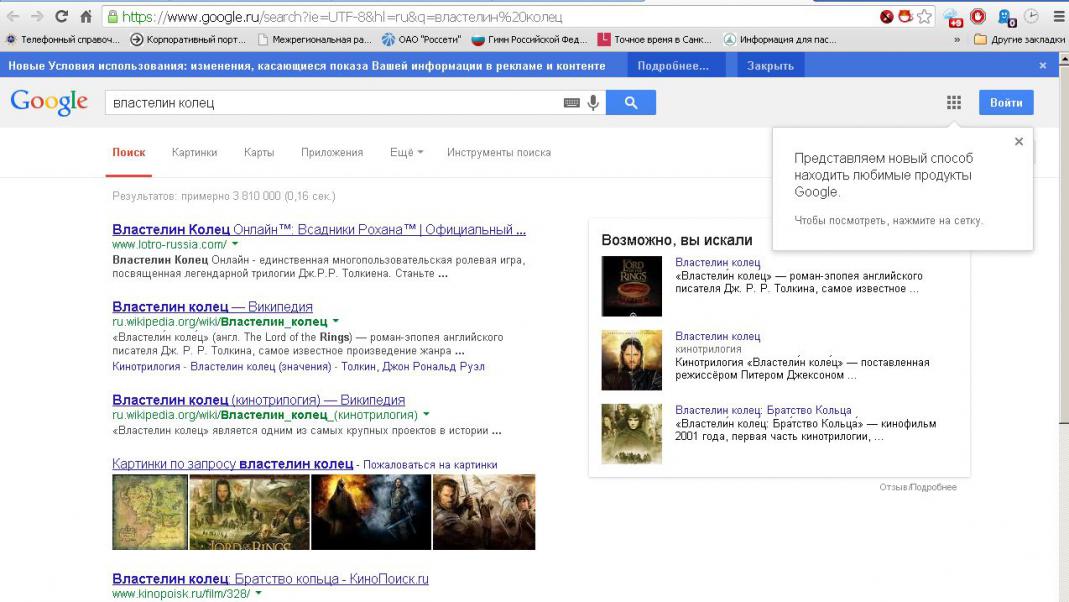Click the blue 'Войти' sign-in button

pos(1006,103)
